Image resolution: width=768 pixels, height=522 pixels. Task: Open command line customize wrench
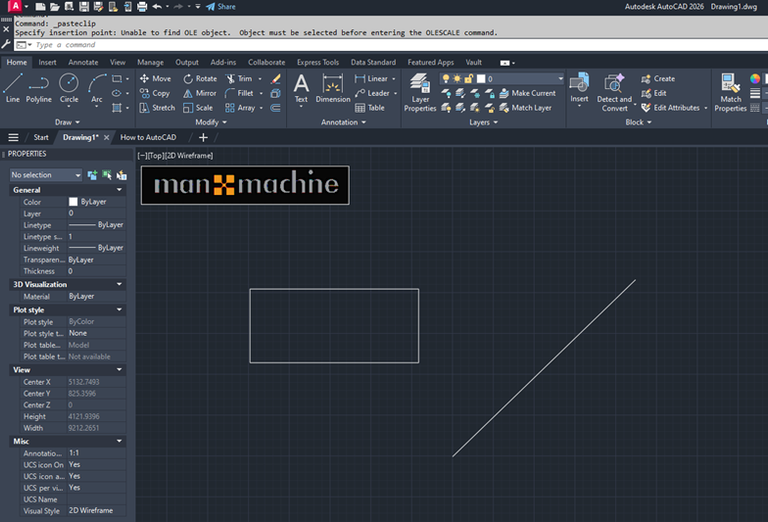tap(6, 44)
